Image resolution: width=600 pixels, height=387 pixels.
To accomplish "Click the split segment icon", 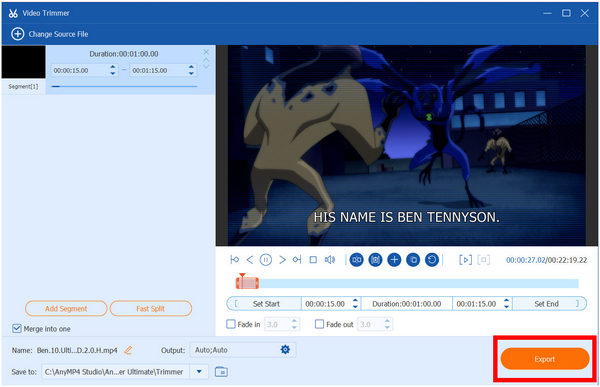I will coord(356,260).
